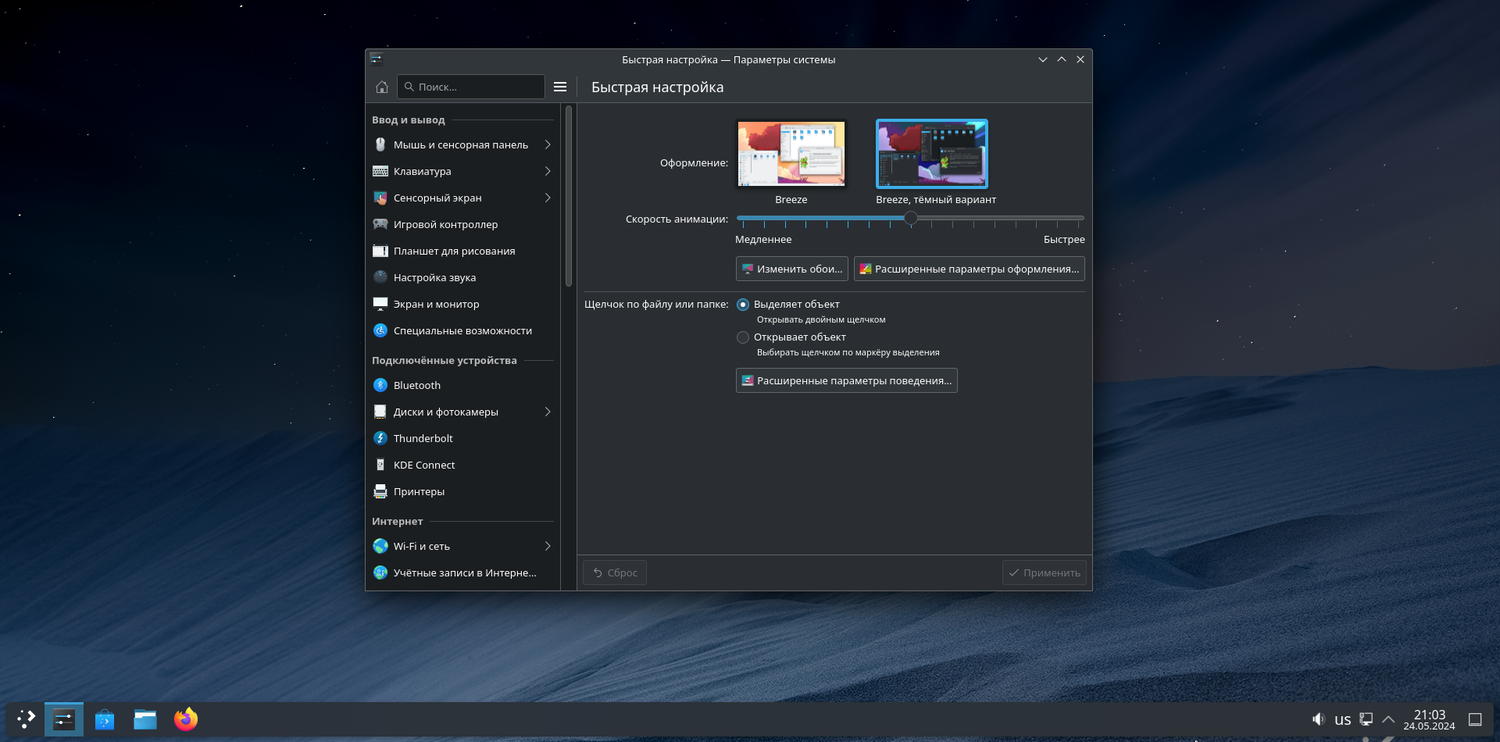
Task: Expand the Сенсорный экран submenu arrow
Action: pyautogui.click(x=548, y=198)
